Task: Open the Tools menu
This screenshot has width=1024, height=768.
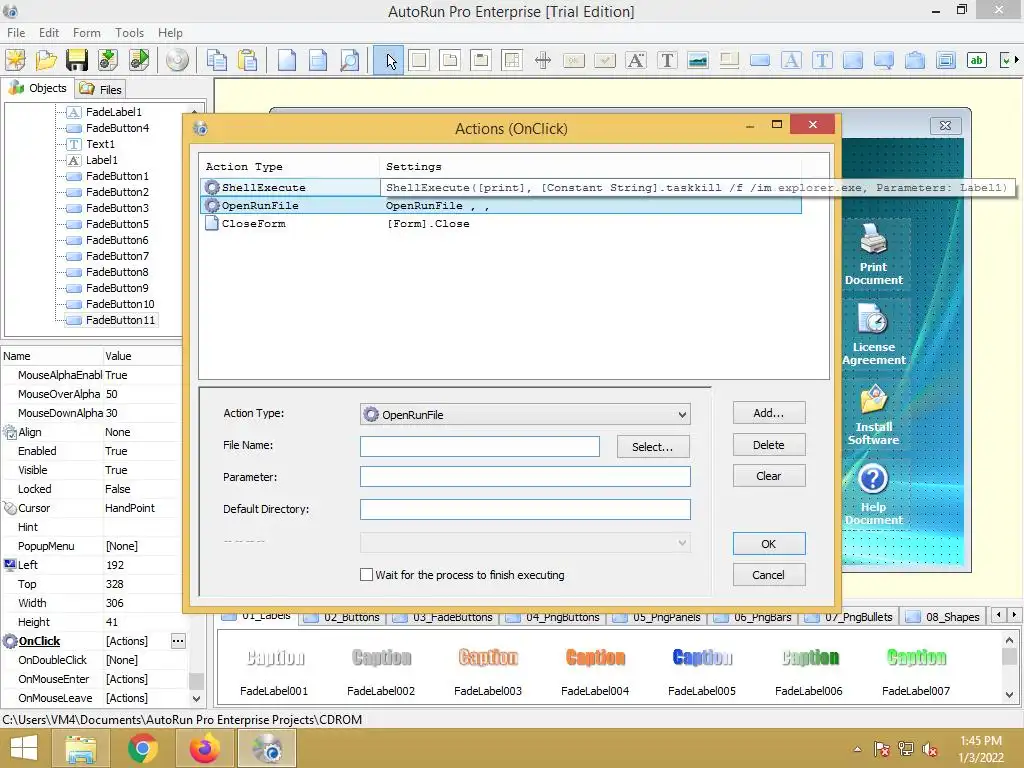Action: 129,33
